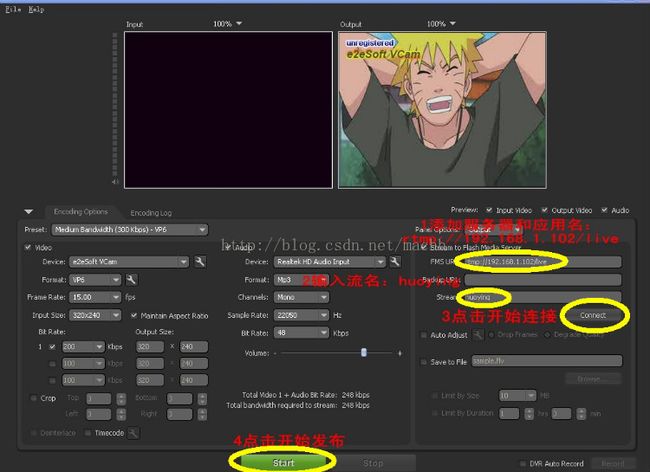This screenshot has height=472, width=650.
Task: Open video device settings wrench icon
Action: click(200, 261)
